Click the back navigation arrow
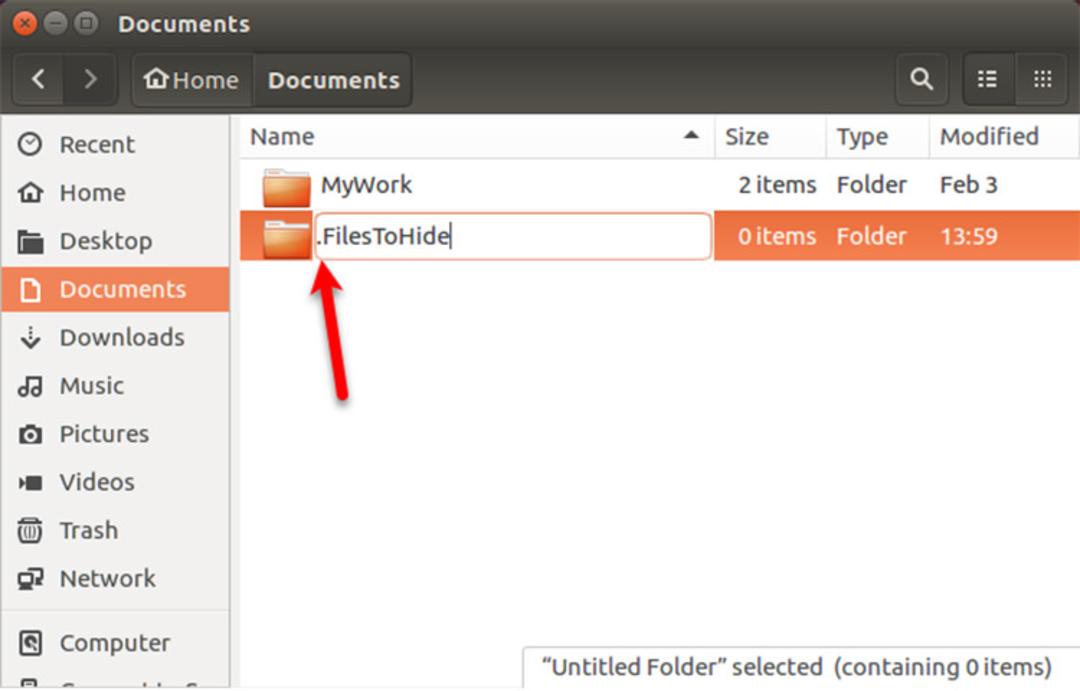 click(x=39, y=79)
